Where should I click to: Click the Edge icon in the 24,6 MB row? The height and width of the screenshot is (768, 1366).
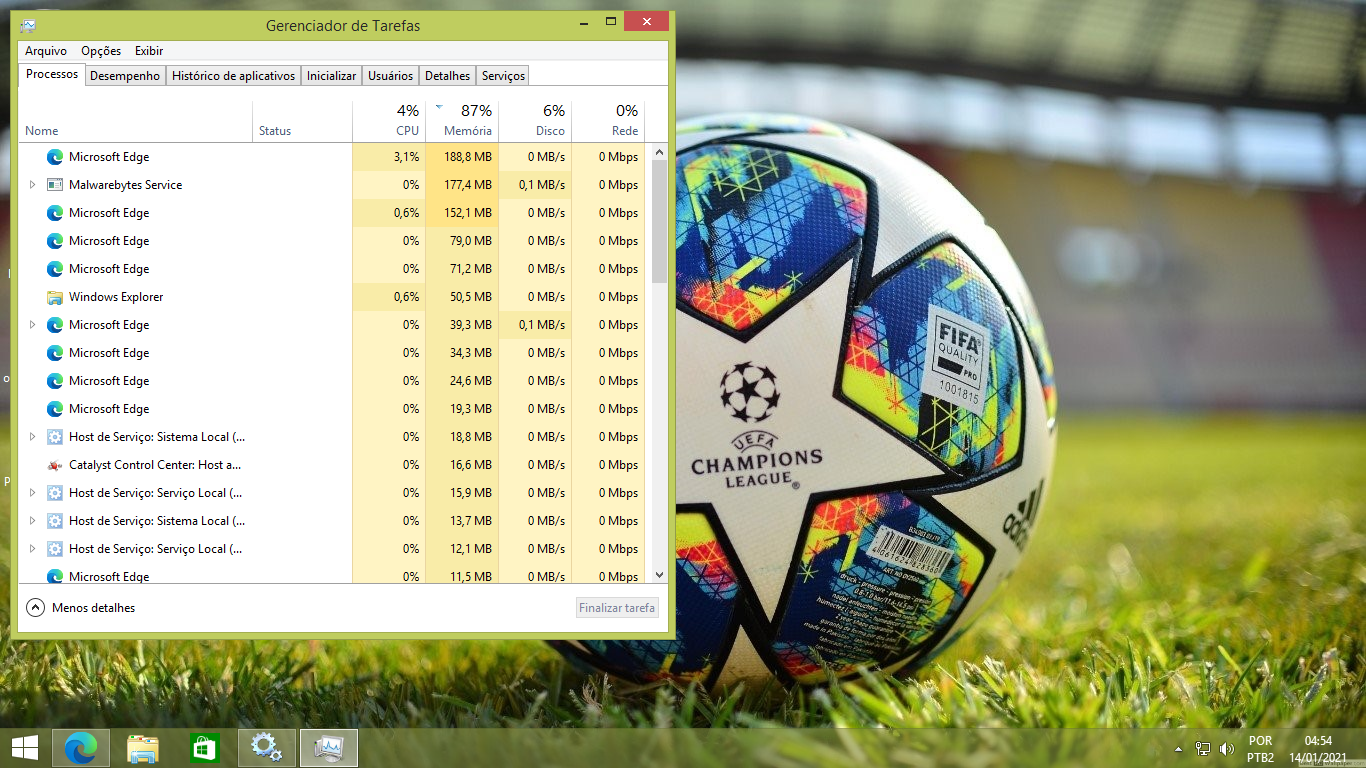pyautogui.click(x=55, y=381)
